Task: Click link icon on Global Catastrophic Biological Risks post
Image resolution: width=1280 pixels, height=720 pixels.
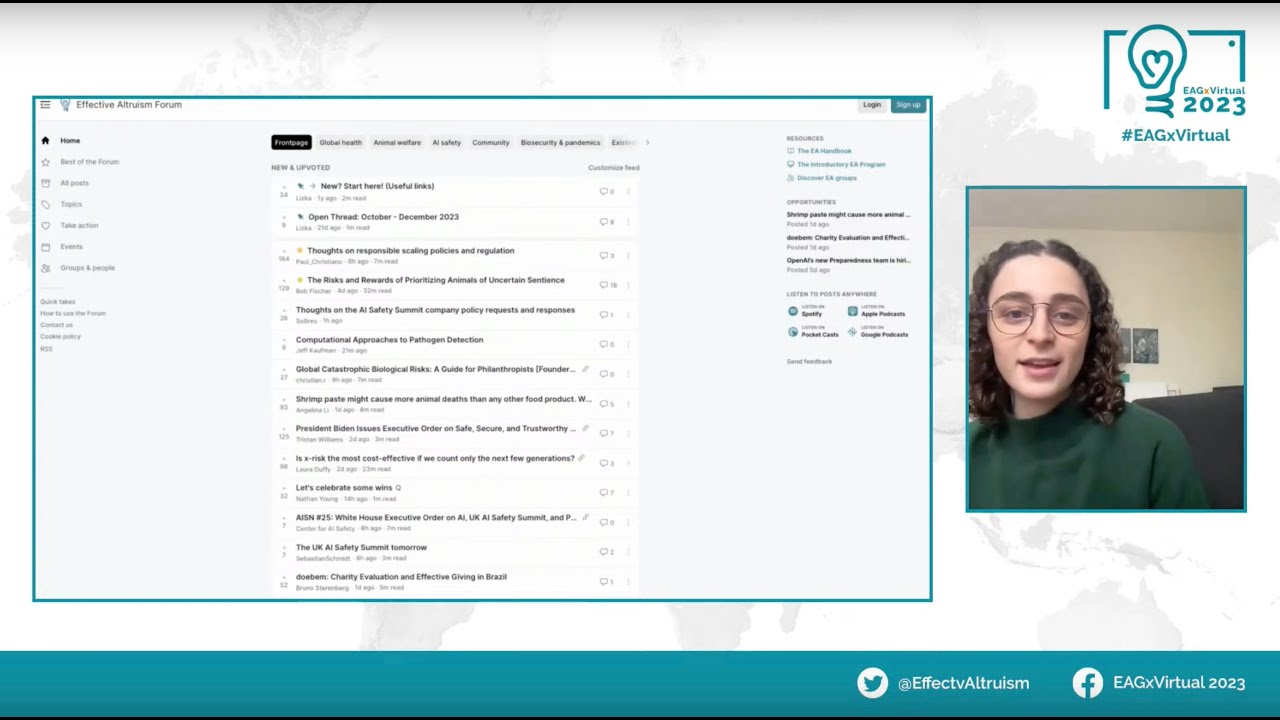Action: coord(586,369)
